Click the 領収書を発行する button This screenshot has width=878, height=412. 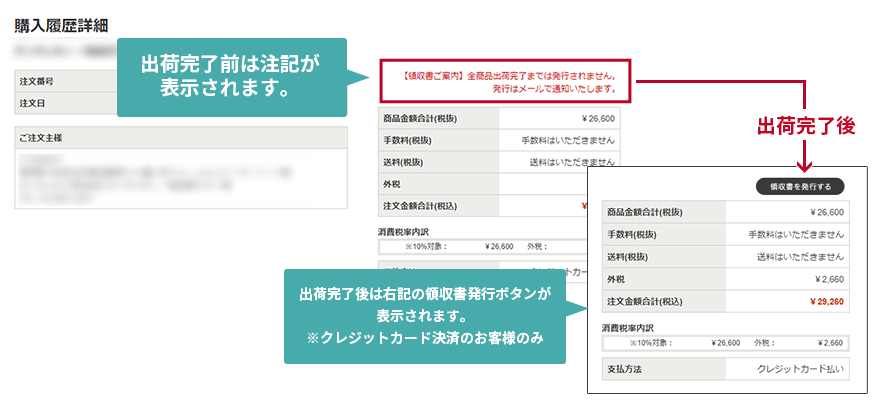click(800, 186)
